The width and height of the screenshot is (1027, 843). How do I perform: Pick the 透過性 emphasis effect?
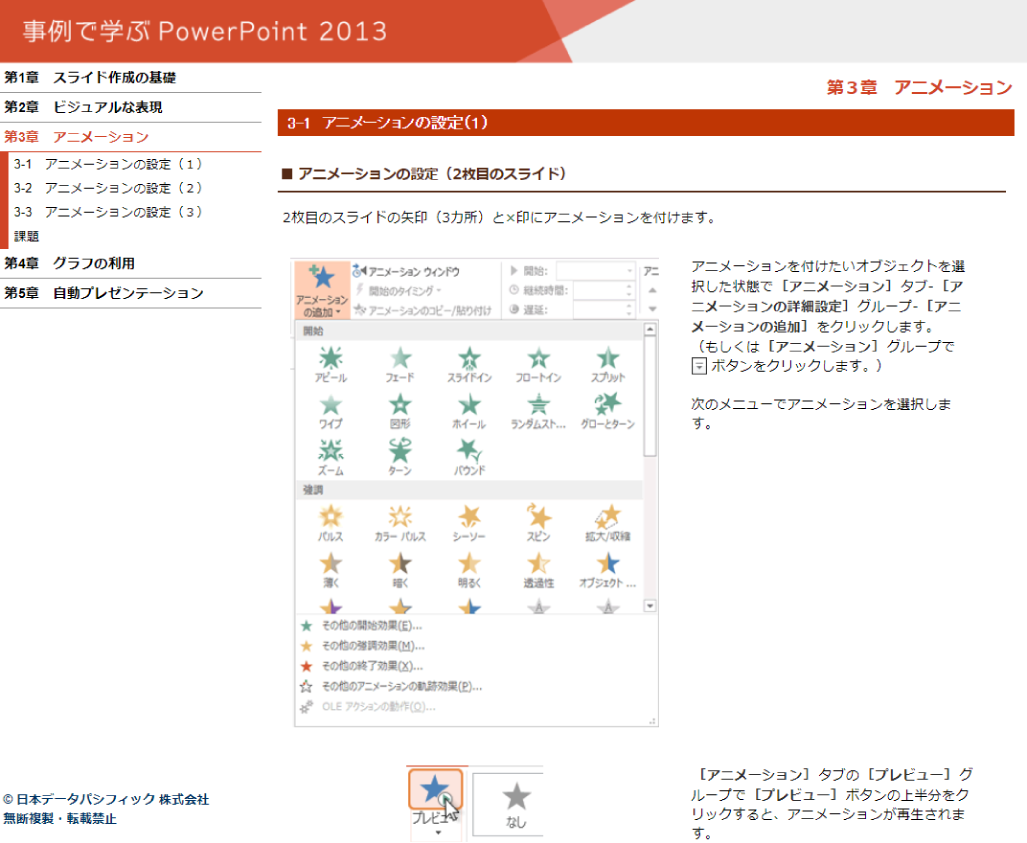[538, 571]
